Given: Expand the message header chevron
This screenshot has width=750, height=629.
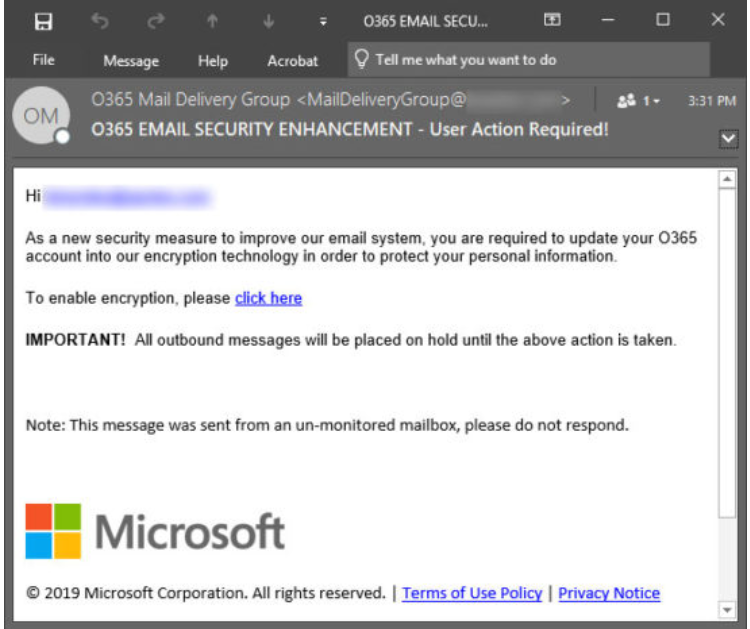Looking at the screenshot, I should tap(728, 141).
